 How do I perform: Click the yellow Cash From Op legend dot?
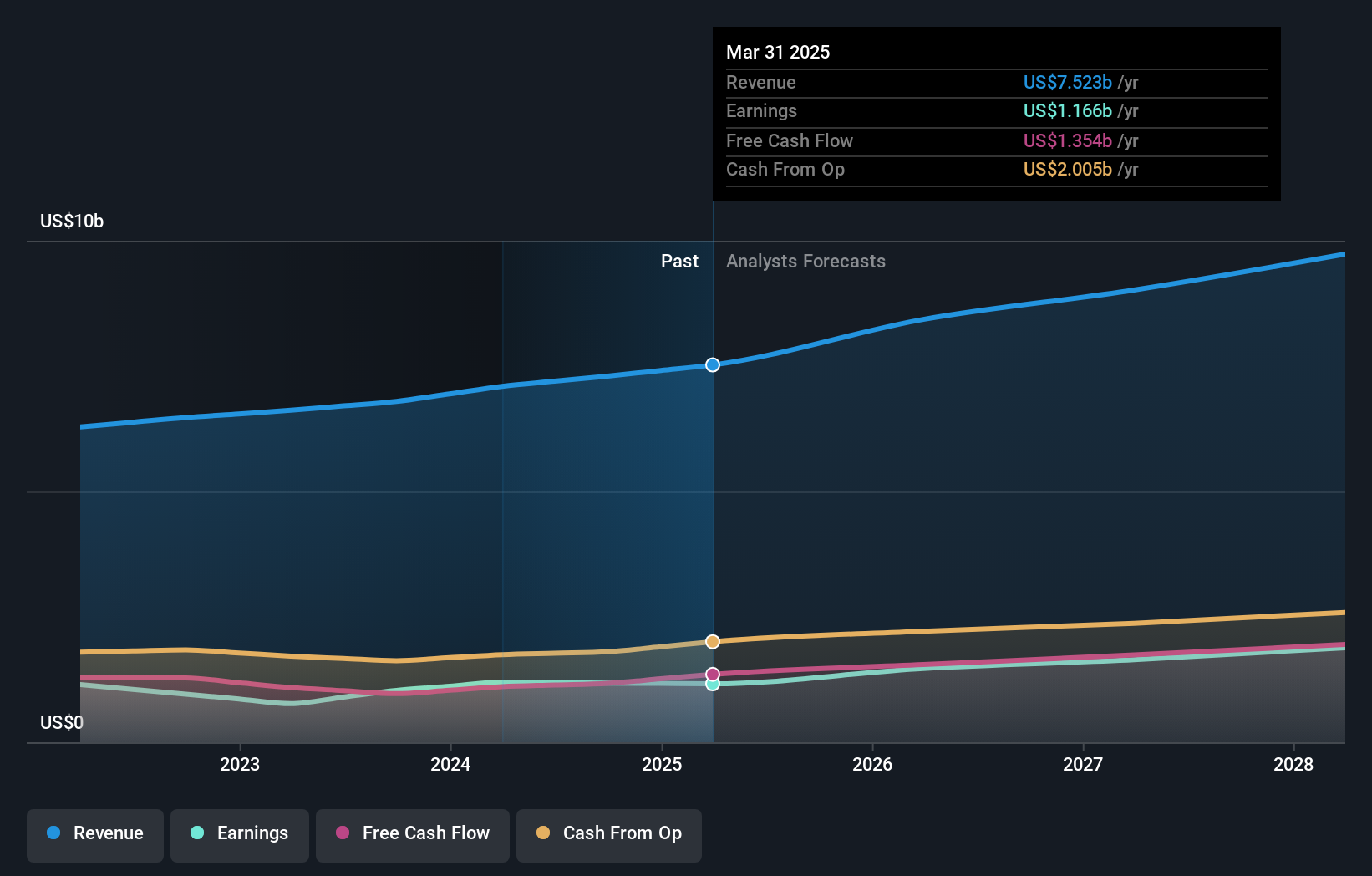point(544,833)
